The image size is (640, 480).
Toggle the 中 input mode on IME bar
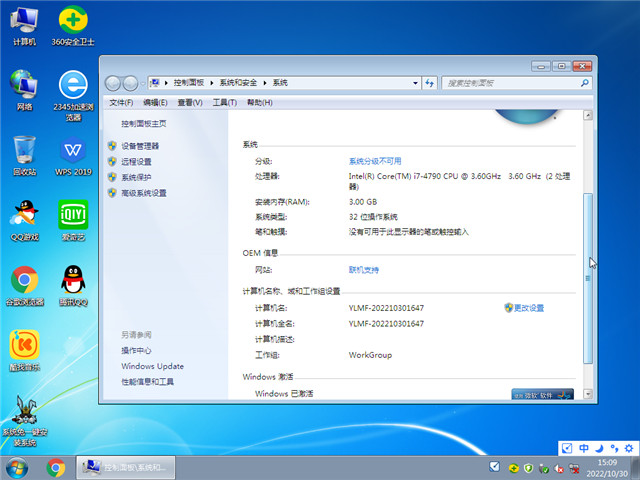584,448
